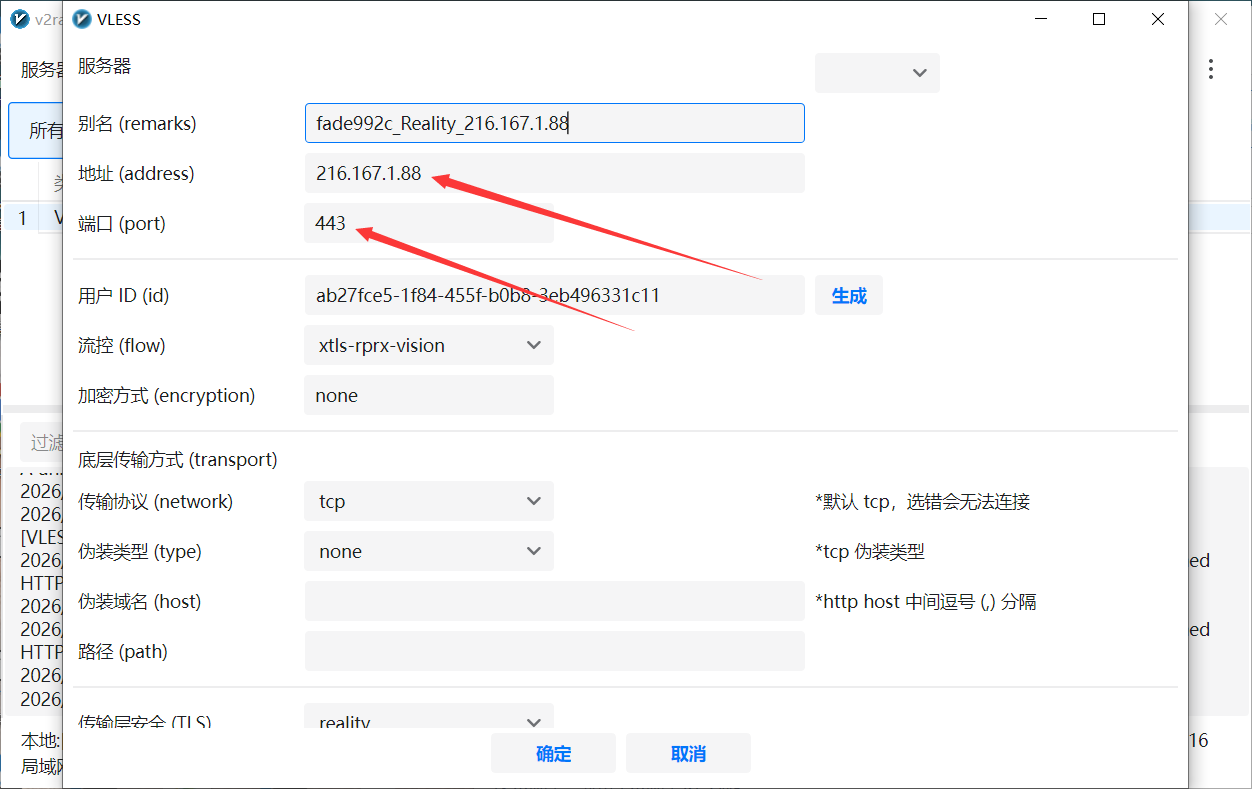The height and width of the screenshot is (789, 1252).
Task: Focus the 路径 (path) input field
Action: [554, 651]
